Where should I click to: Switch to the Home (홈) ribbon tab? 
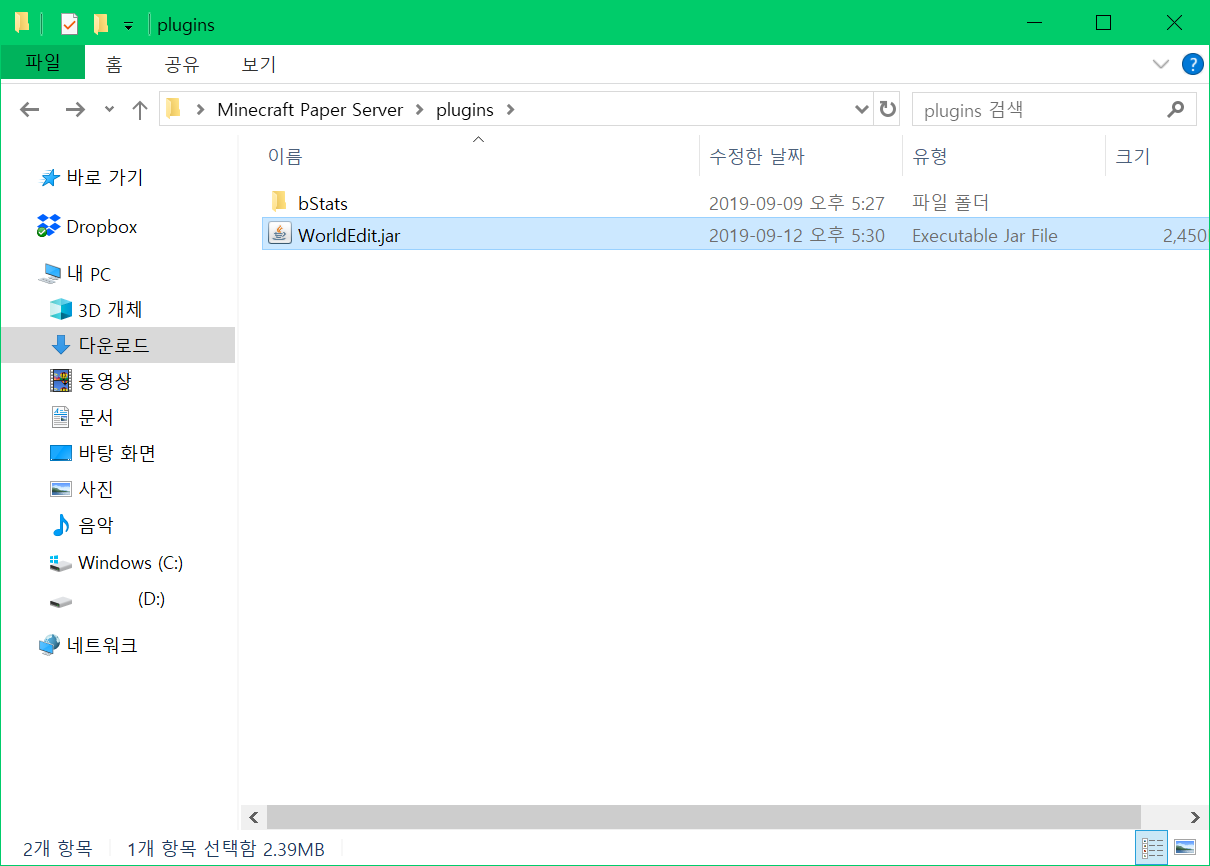pyautogui.click(x=114, y=65)
